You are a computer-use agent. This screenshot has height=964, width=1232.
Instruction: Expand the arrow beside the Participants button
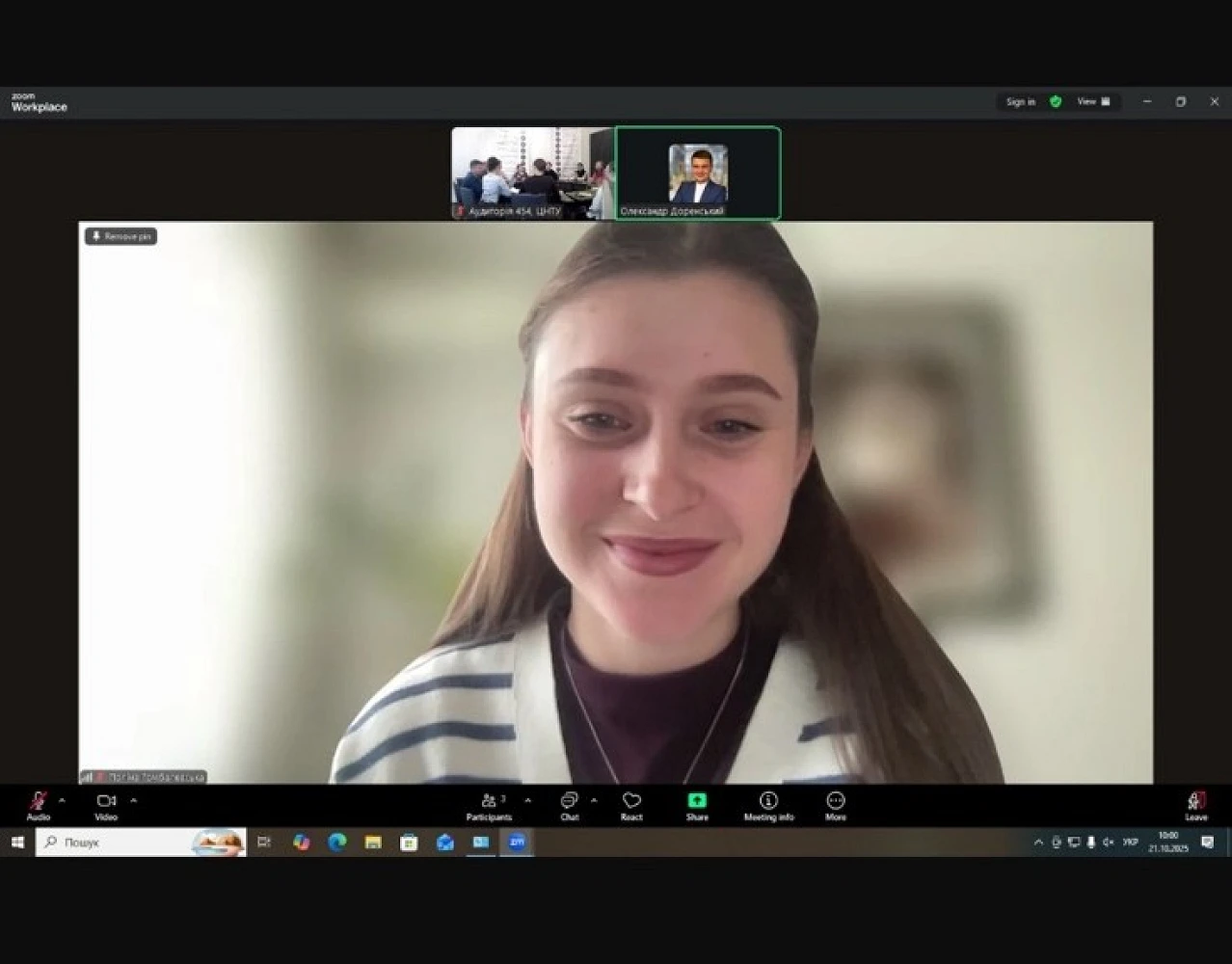click(x=527, y=800)
